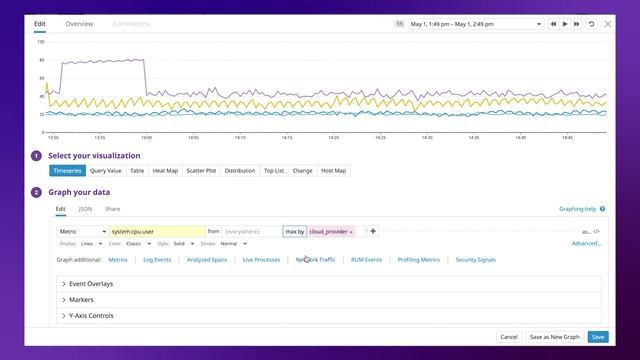Add Profiling Metrics to graph
The width and height of the screenshot is (640, 360).
click(419, 260)
